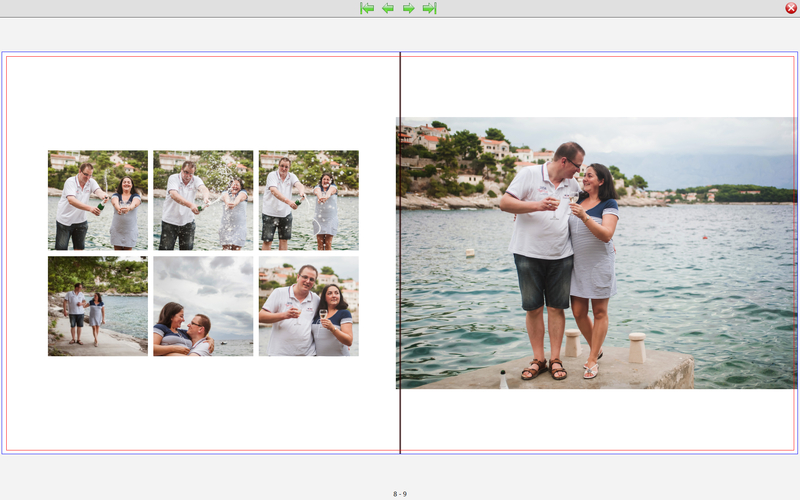
Task: Select the bottom-right photo of couple toasting
Action: 308,306
